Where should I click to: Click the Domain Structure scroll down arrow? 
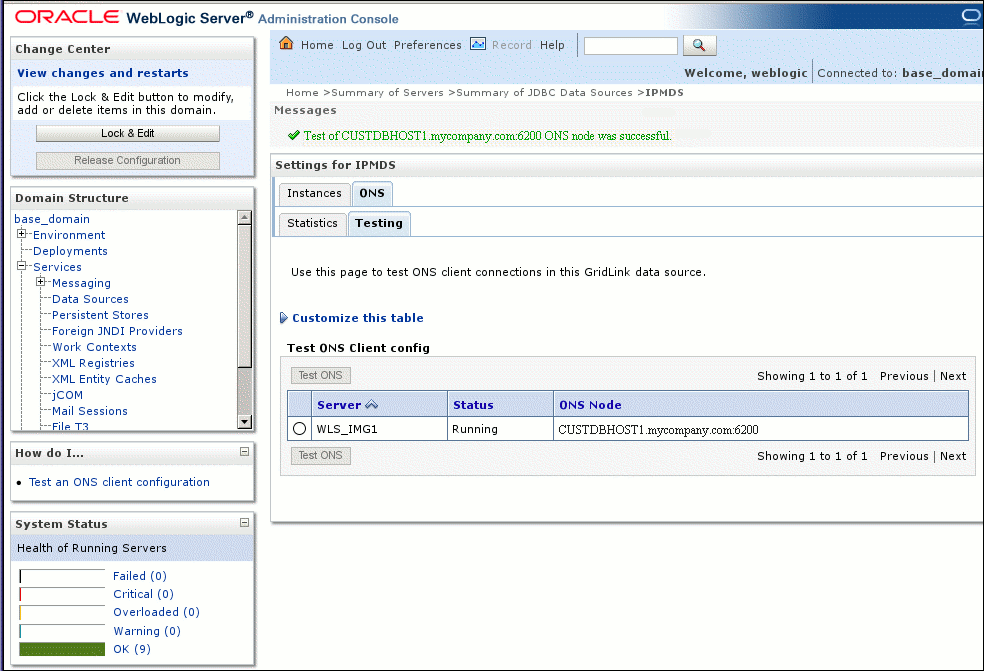[x=245, y=421]
